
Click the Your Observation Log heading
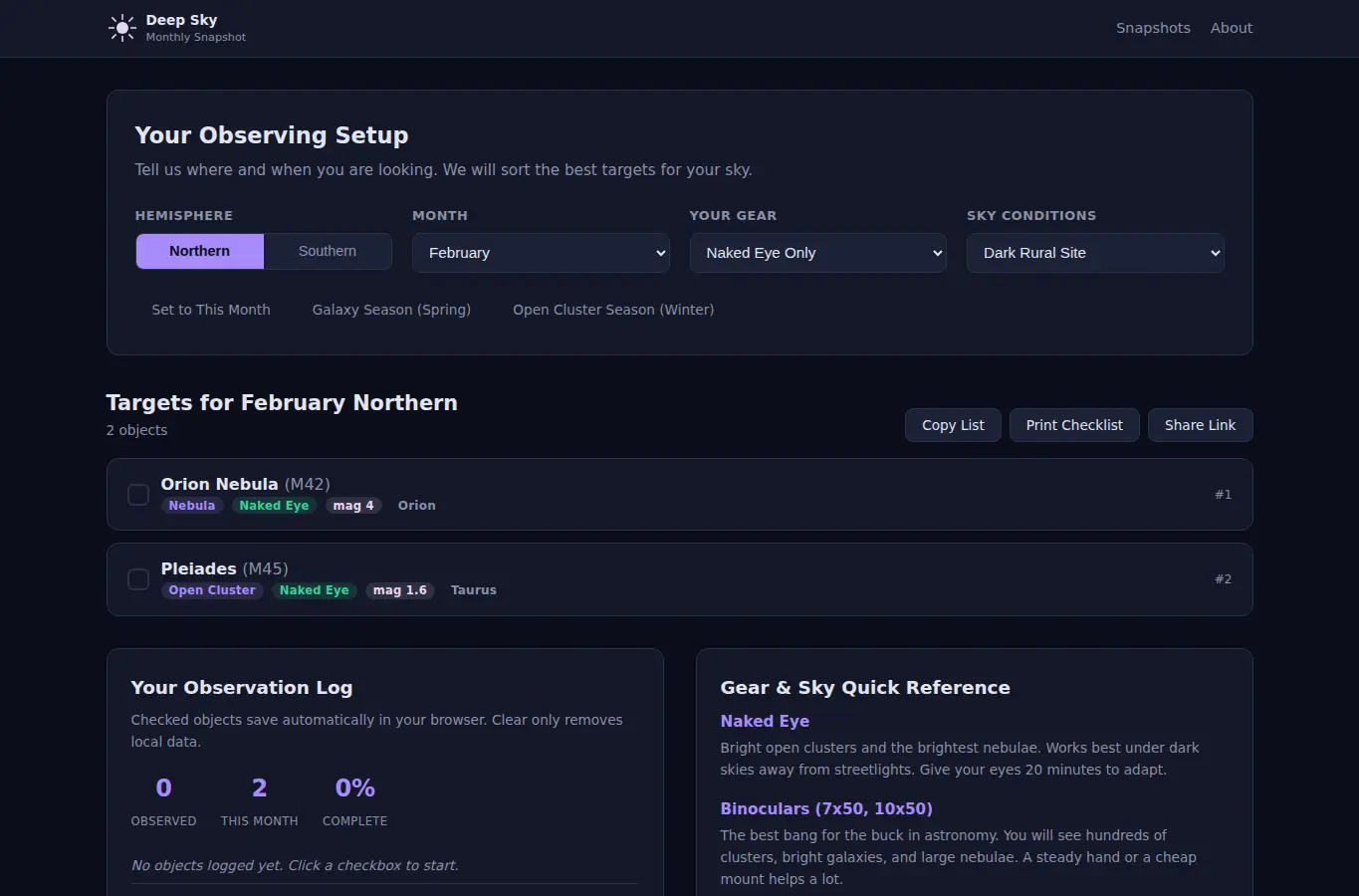[x=242, y=688]
